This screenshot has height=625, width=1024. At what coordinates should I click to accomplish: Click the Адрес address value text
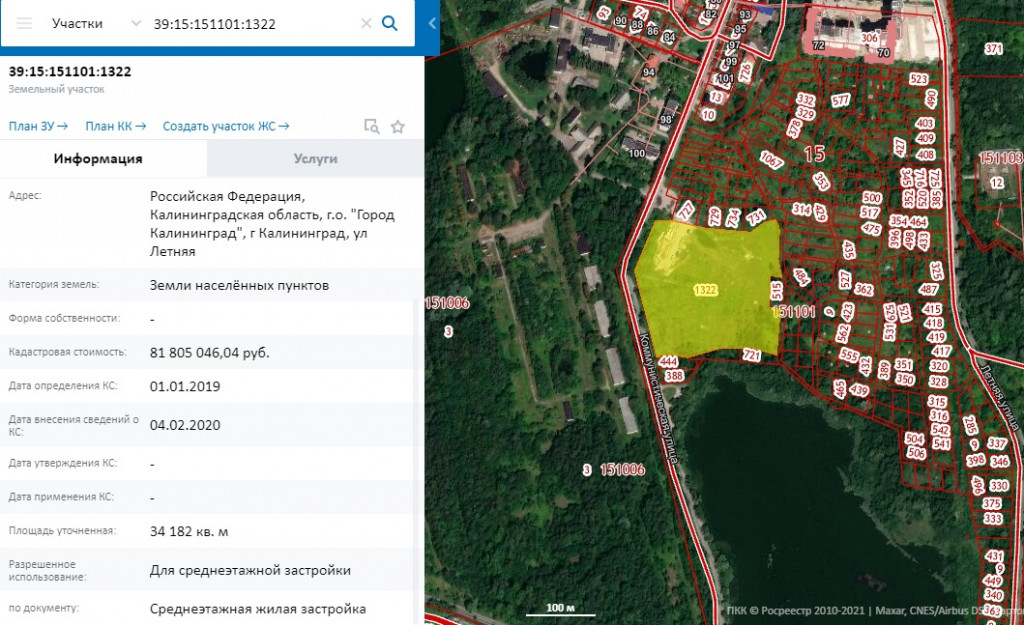pos(272,224)
